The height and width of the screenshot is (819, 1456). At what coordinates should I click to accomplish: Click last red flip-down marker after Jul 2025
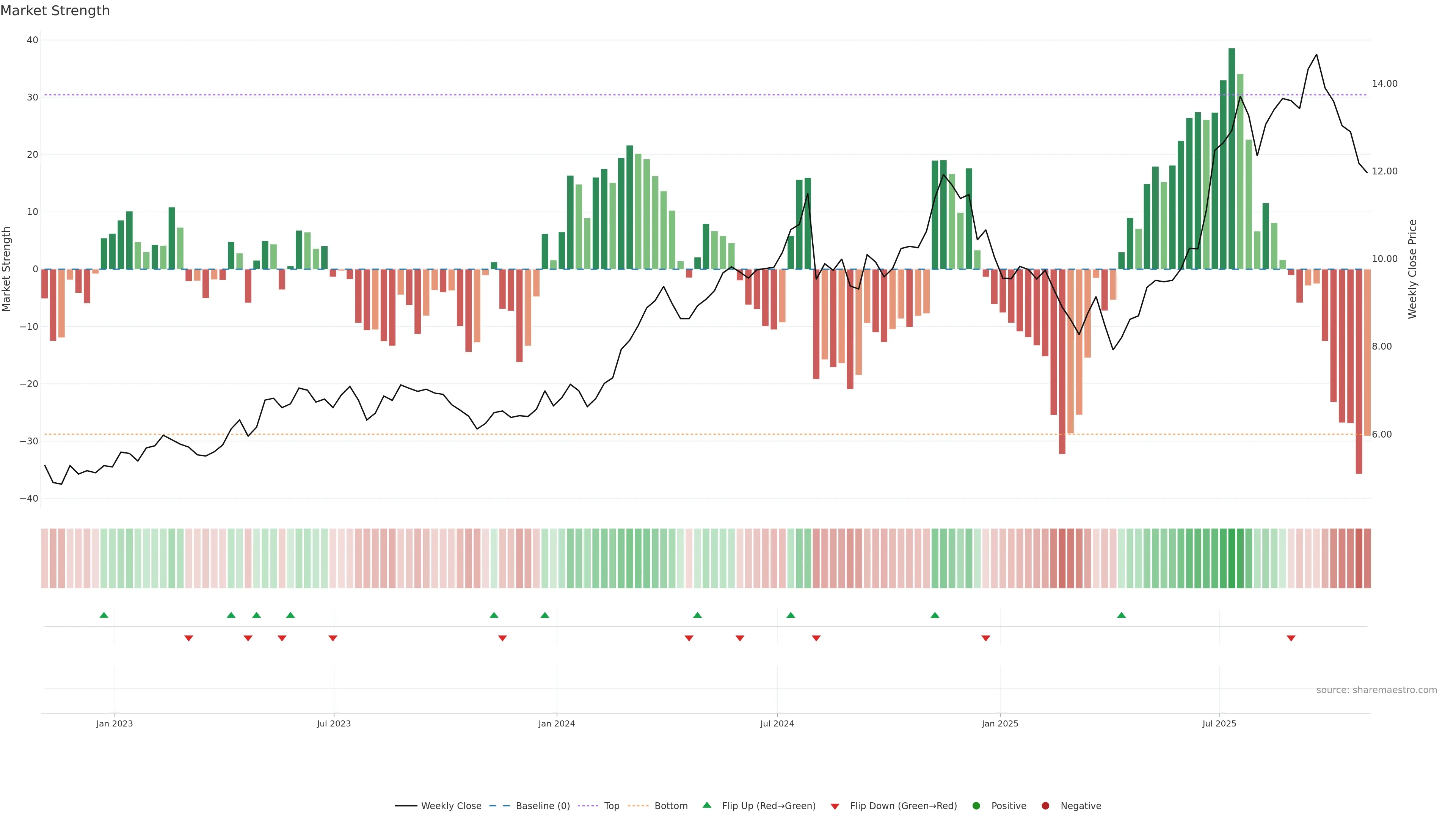(x=1291, y=638)
